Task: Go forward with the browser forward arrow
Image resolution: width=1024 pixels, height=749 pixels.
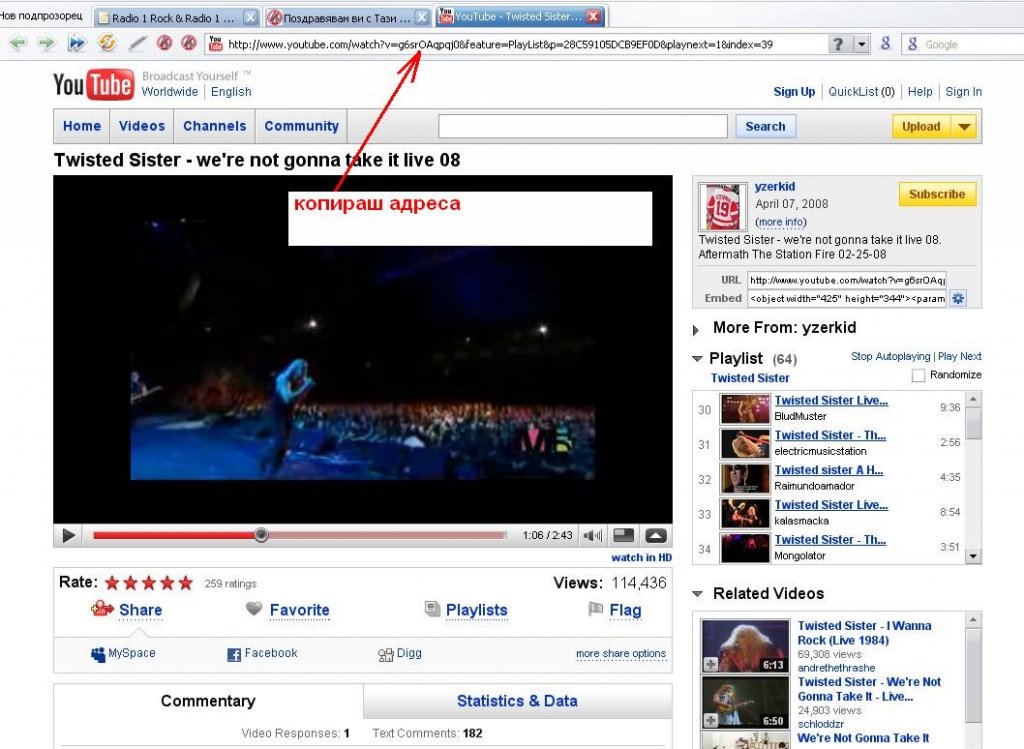Action: pos(46,44)
